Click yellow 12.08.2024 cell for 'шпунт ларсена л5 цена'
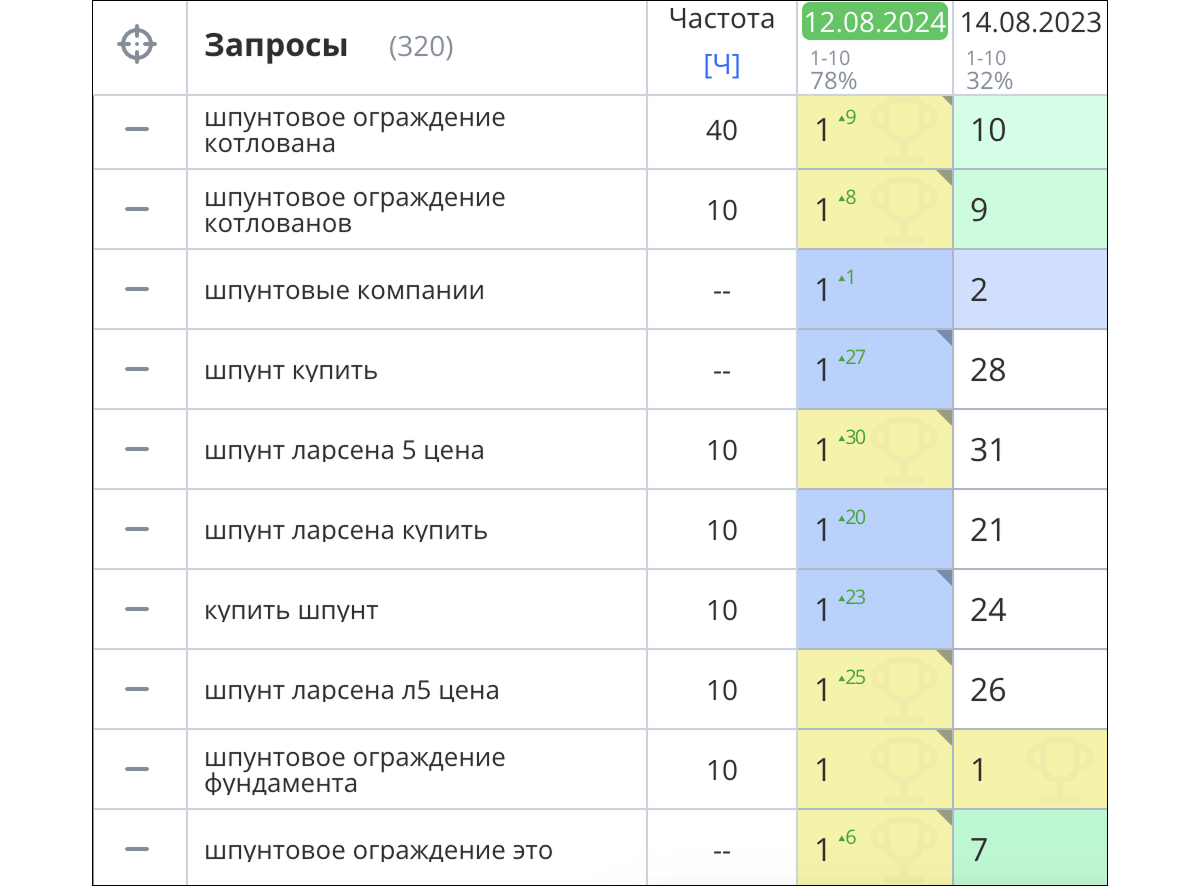Viewport: 1200px width, 886px height. click(x=874, y=690)
